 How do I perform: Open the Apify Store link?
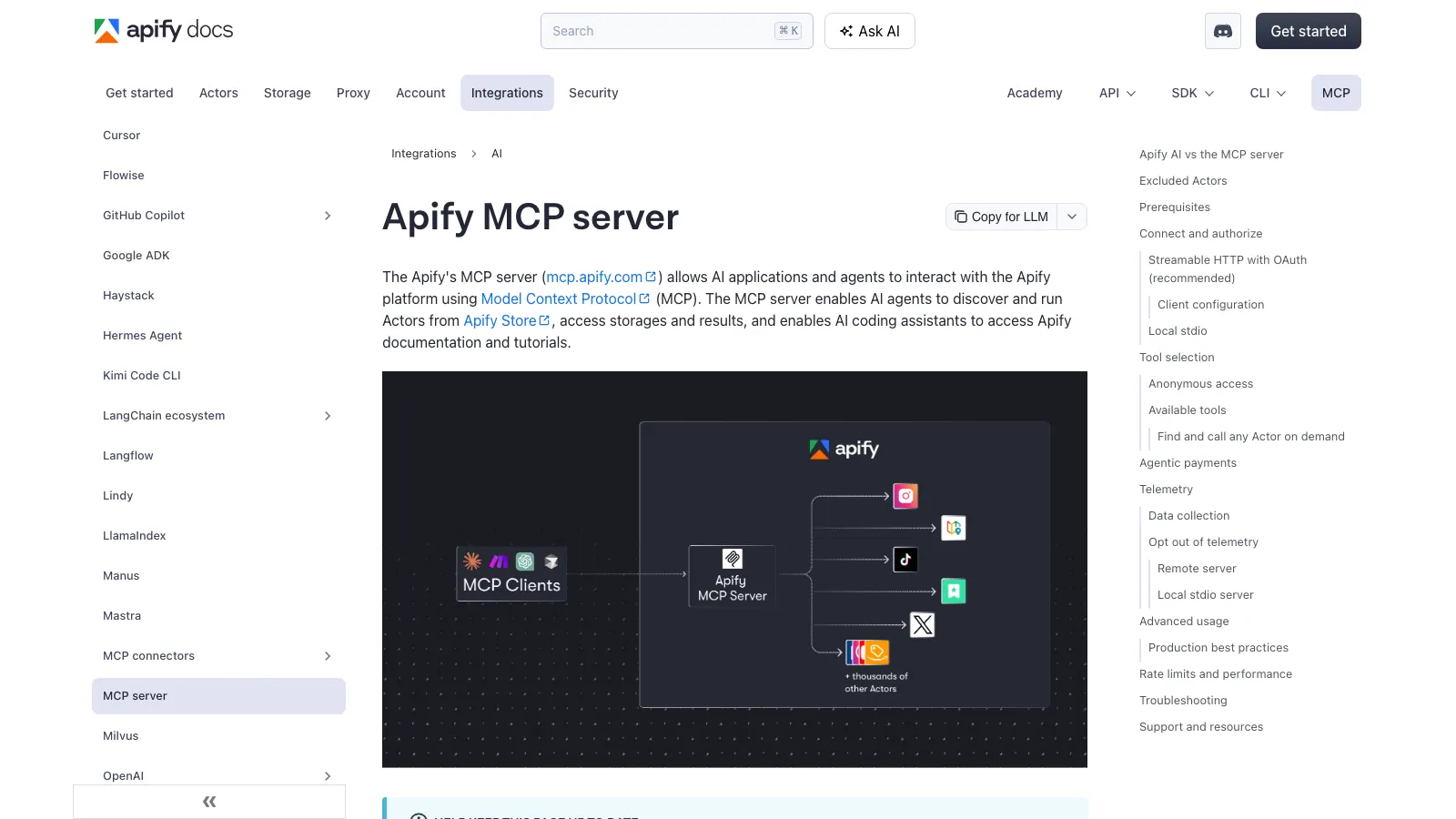point(507,320)
